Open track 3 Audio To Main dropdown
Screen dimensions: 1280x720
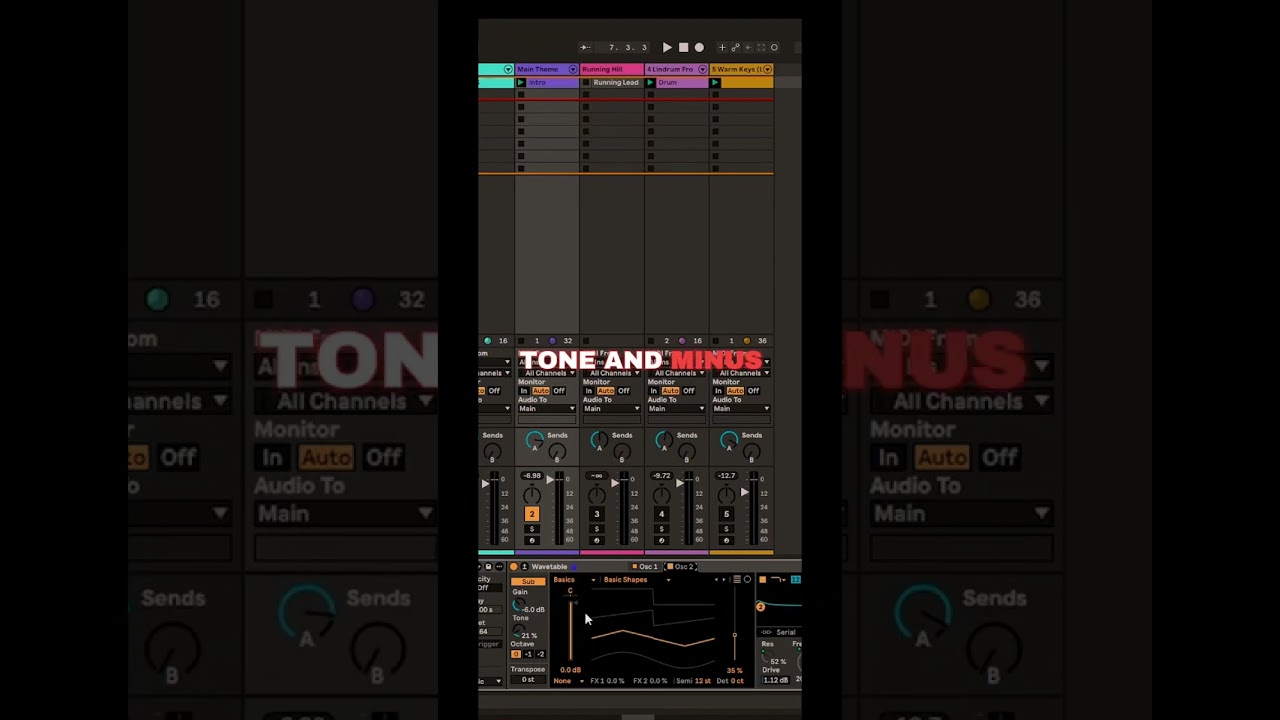pos(612,408)
